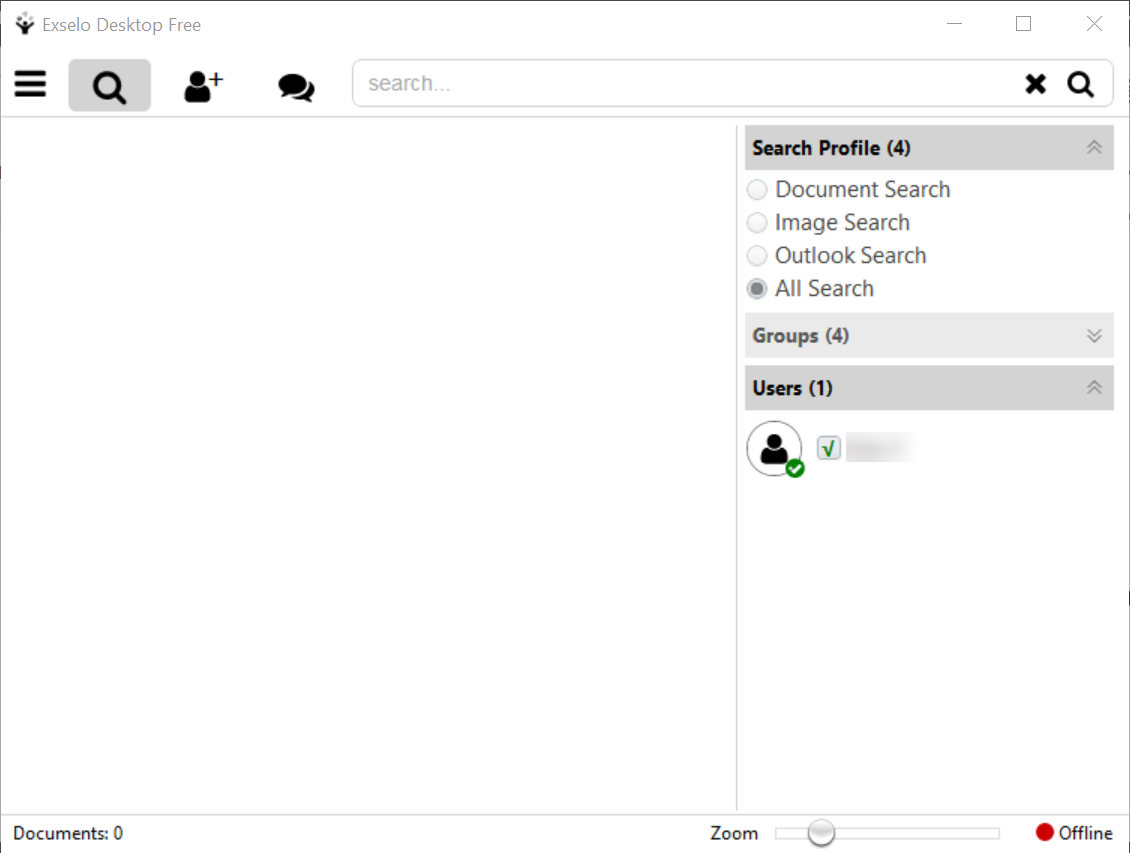Clear the search field with the X icon
1130x853 pixels.
pos(1035,84)
